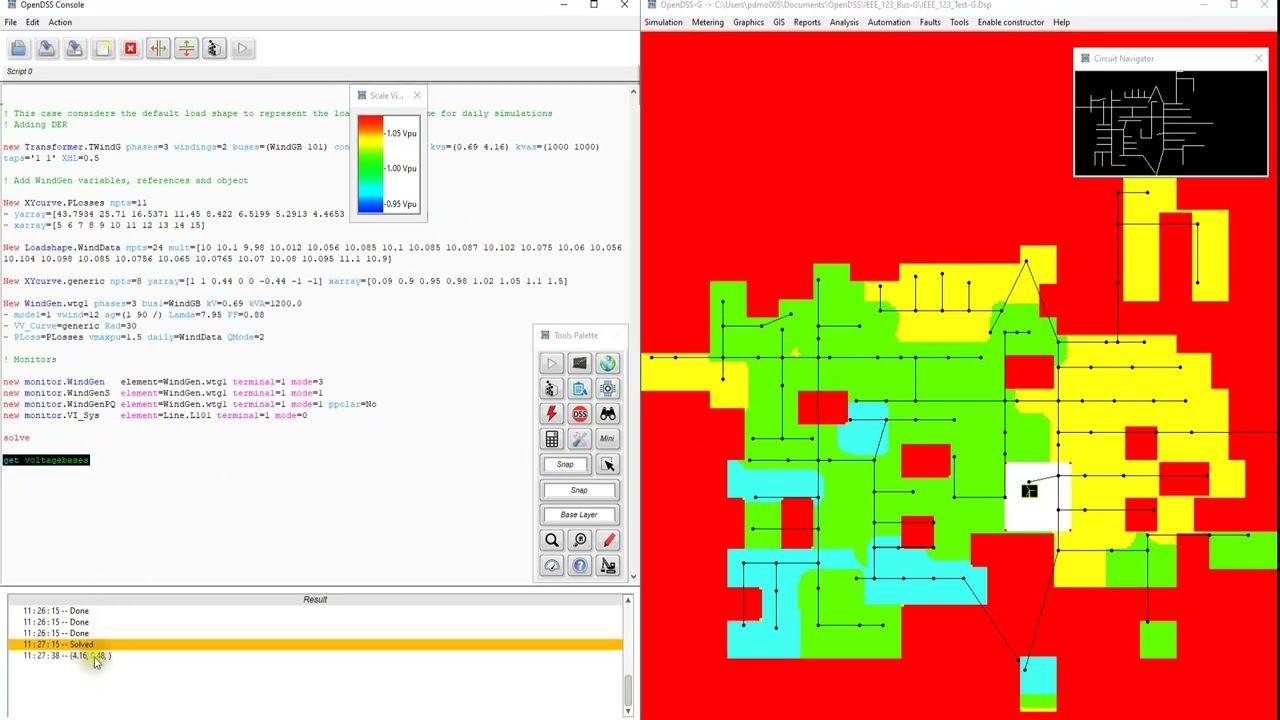Open the File menu in OpenDSS Console
Screen dimensions: 1280x720
10,22
